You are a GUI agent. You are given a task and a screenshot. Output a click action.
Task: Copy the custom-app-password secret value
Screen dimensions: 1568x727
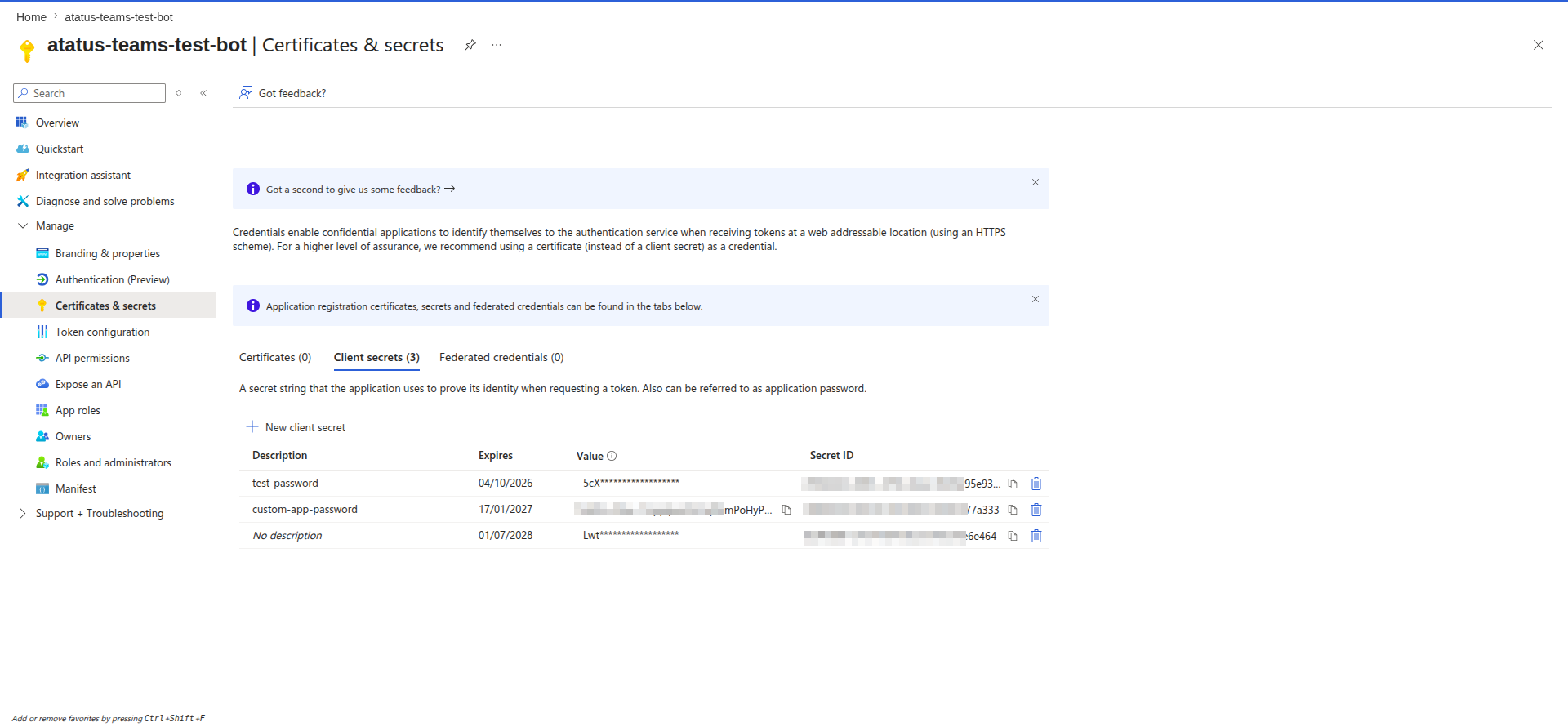coord(786,510)
